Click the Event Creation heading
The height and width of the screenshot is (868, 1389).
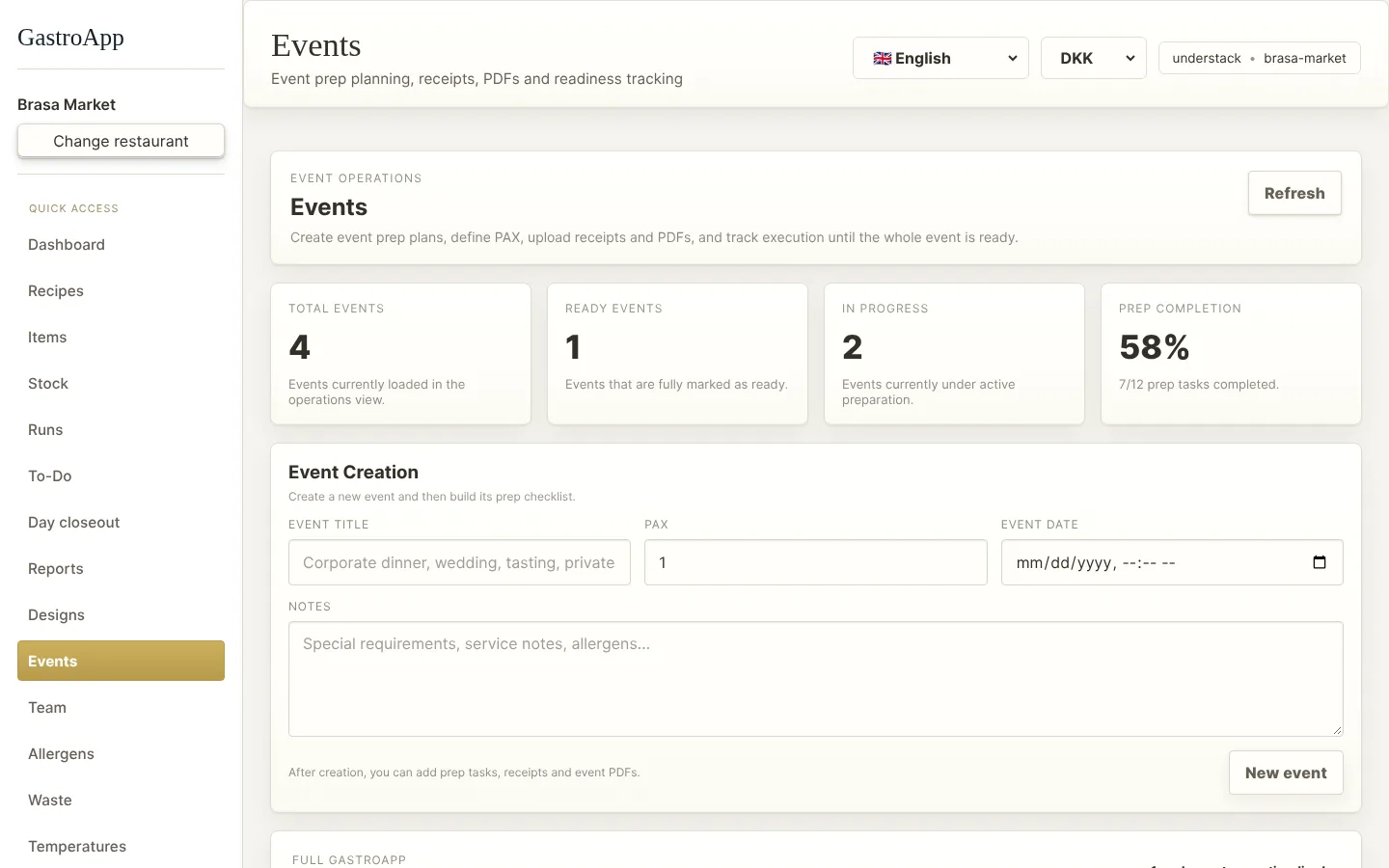coord(353,472)
